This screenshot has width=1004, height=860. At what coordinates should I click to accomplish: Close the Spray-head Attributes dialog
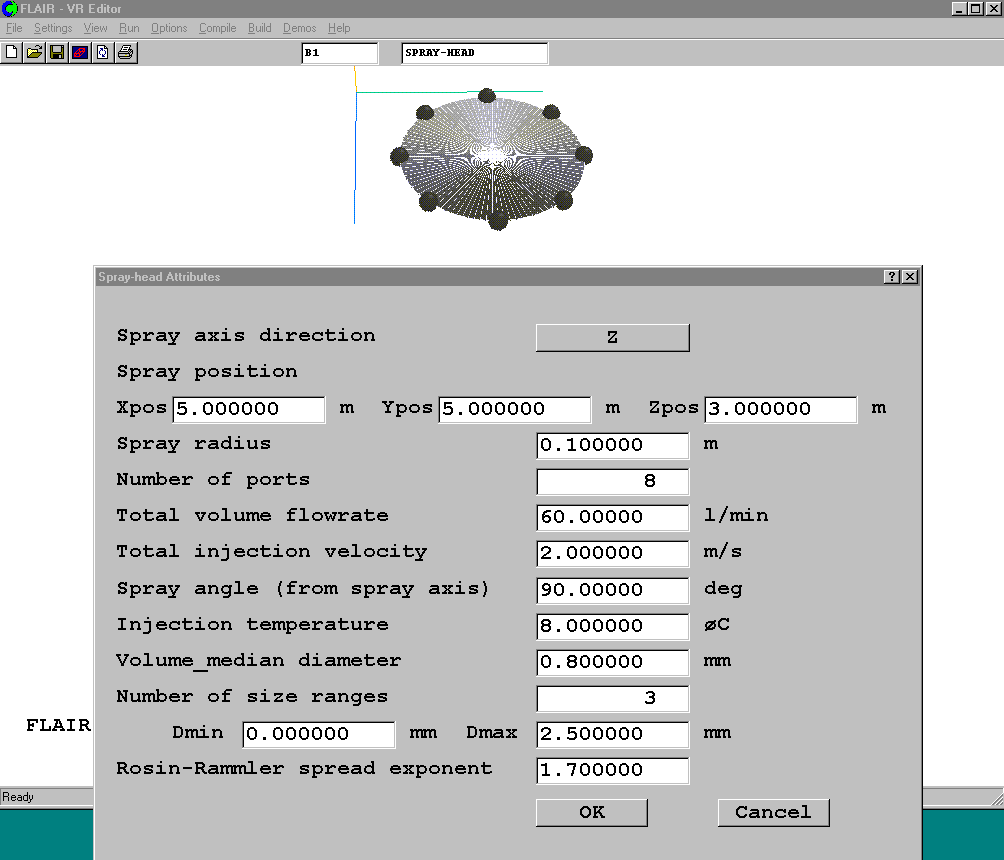(x=909, y=277)
